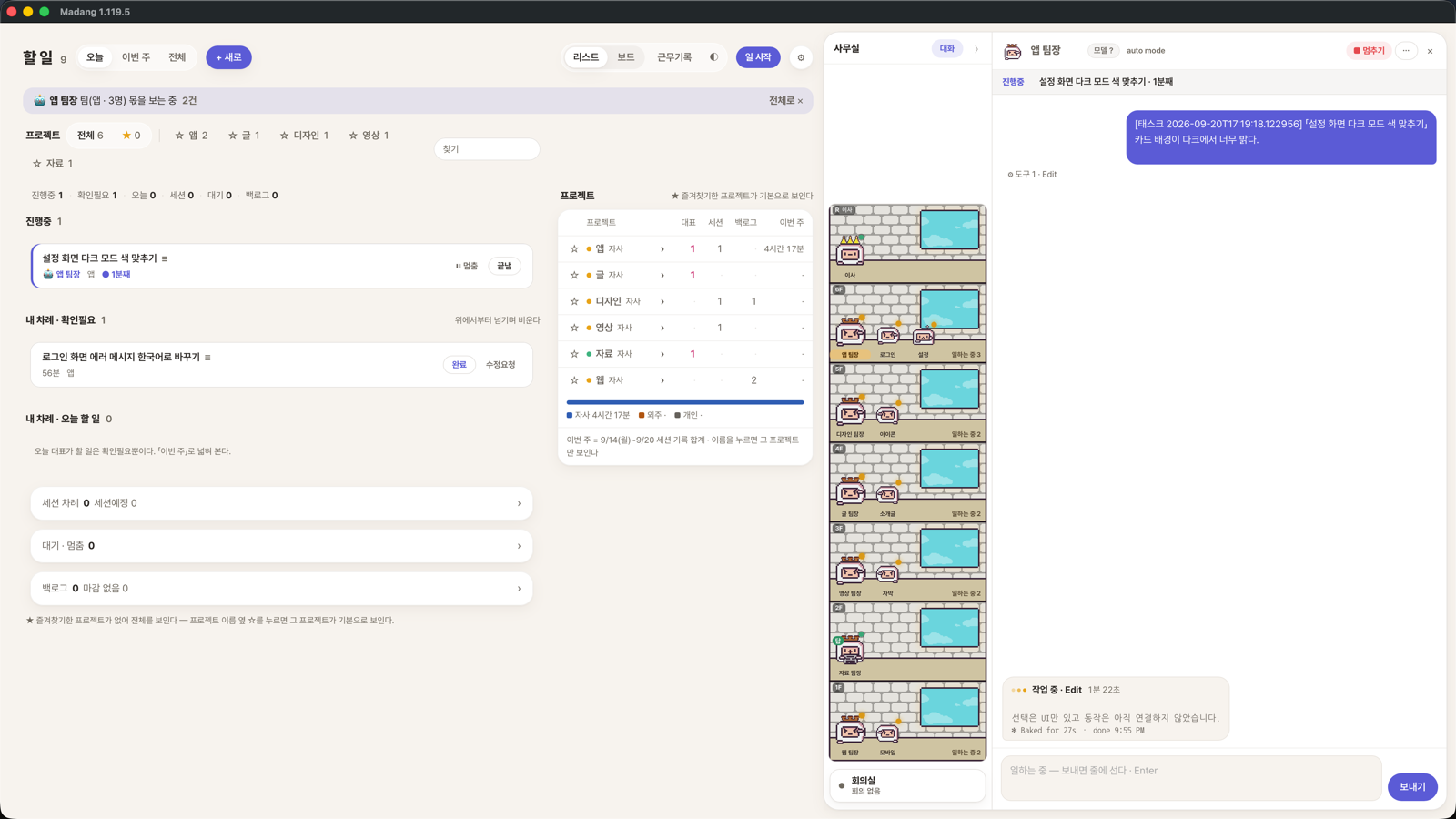Click the weekly hours progress bar
The width and height of the screenshot is (1456, 819).
[x=685, y=402]
